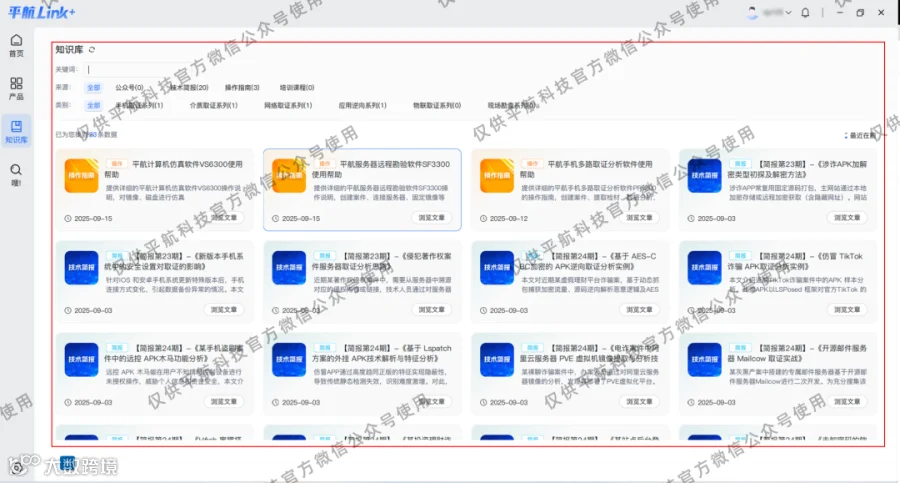Viewport: 900px width, 483px height.
Task: Open the notification bell icon
Action: click(805, 13)
